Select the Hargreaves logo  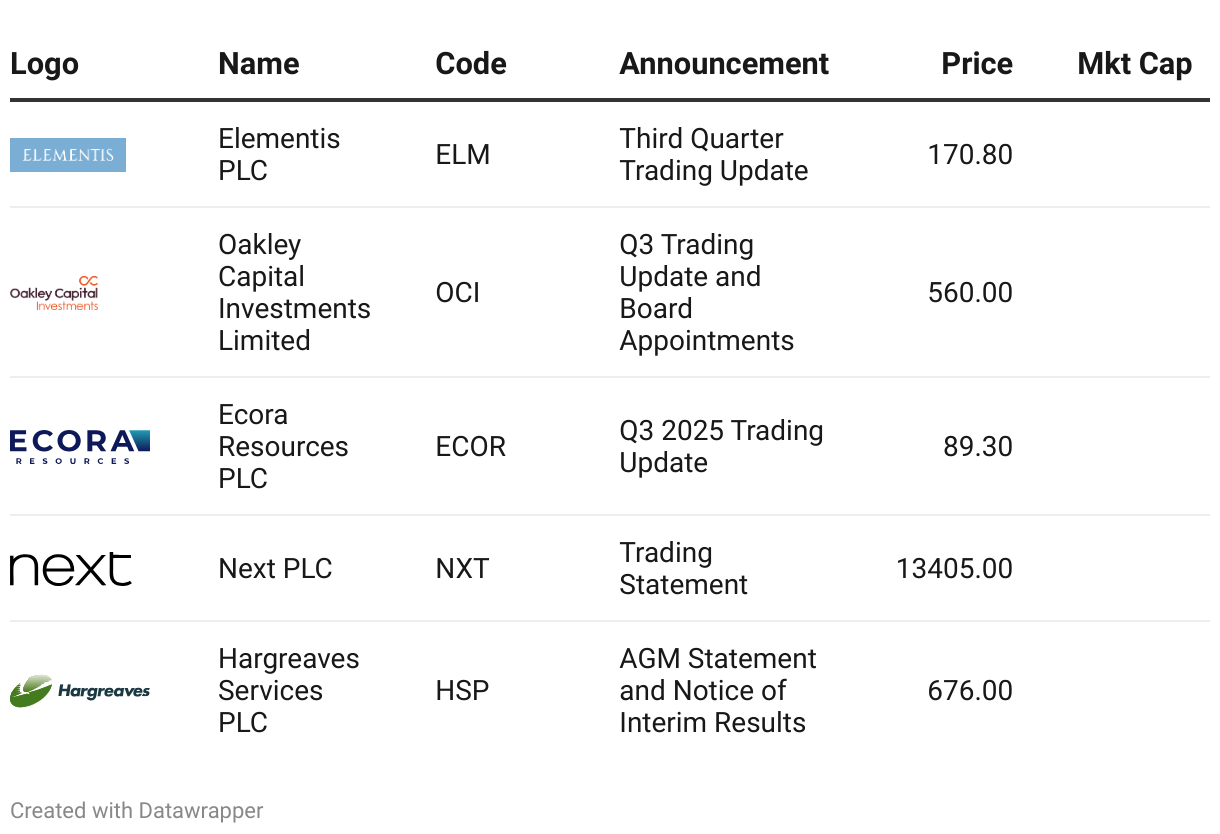[80, 691]
